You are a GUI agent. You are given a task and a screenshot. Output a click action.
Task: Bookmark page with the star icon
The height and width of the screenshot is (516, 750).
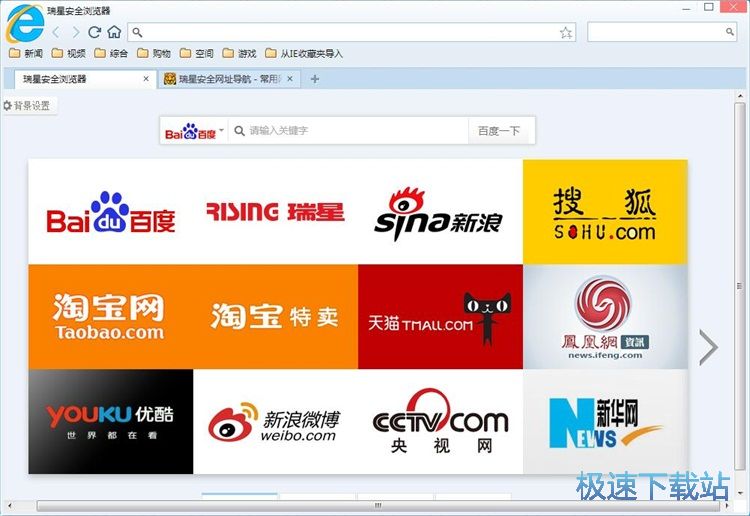pyautogui.click(x=566, y=33)
